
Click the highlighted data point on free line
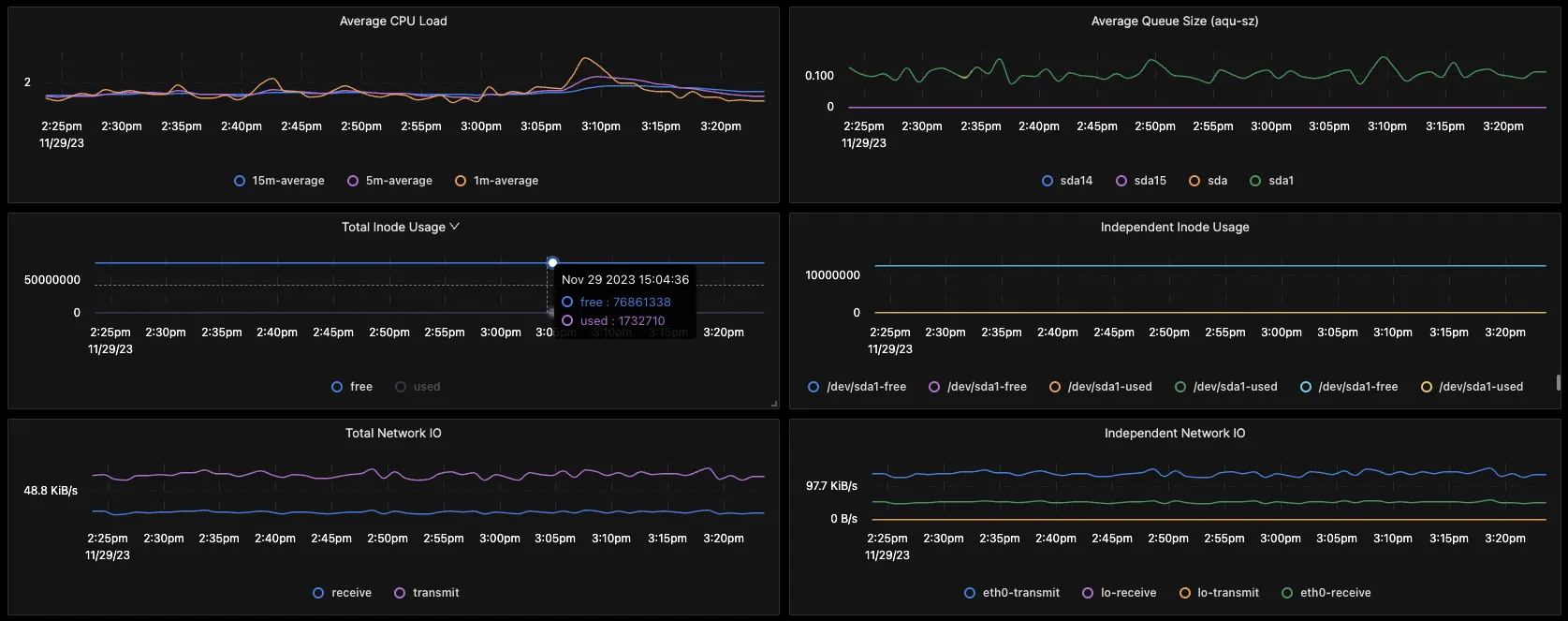(x=552, y=262)
